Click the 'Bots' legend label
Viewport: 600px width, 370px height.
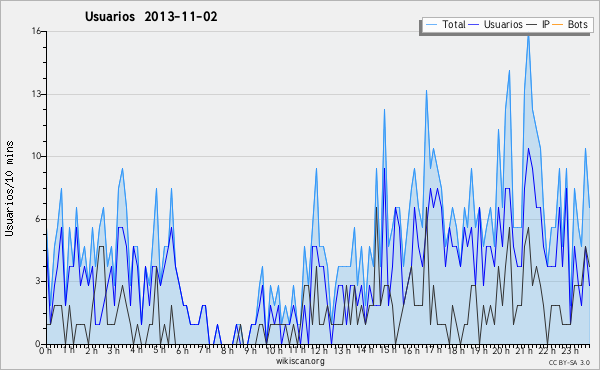577,24
